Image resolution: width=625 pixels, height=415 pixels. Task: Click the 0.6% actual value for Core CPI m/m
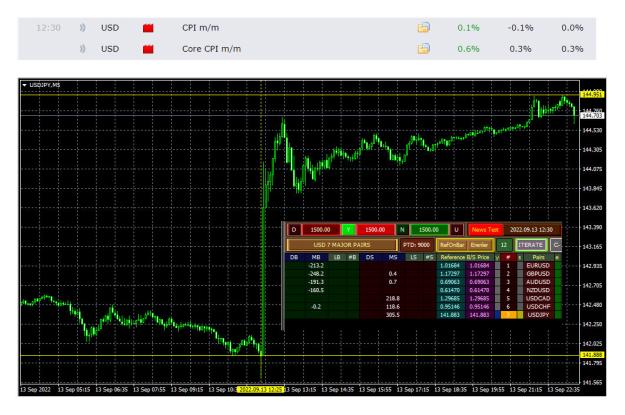tap(468, 49)
